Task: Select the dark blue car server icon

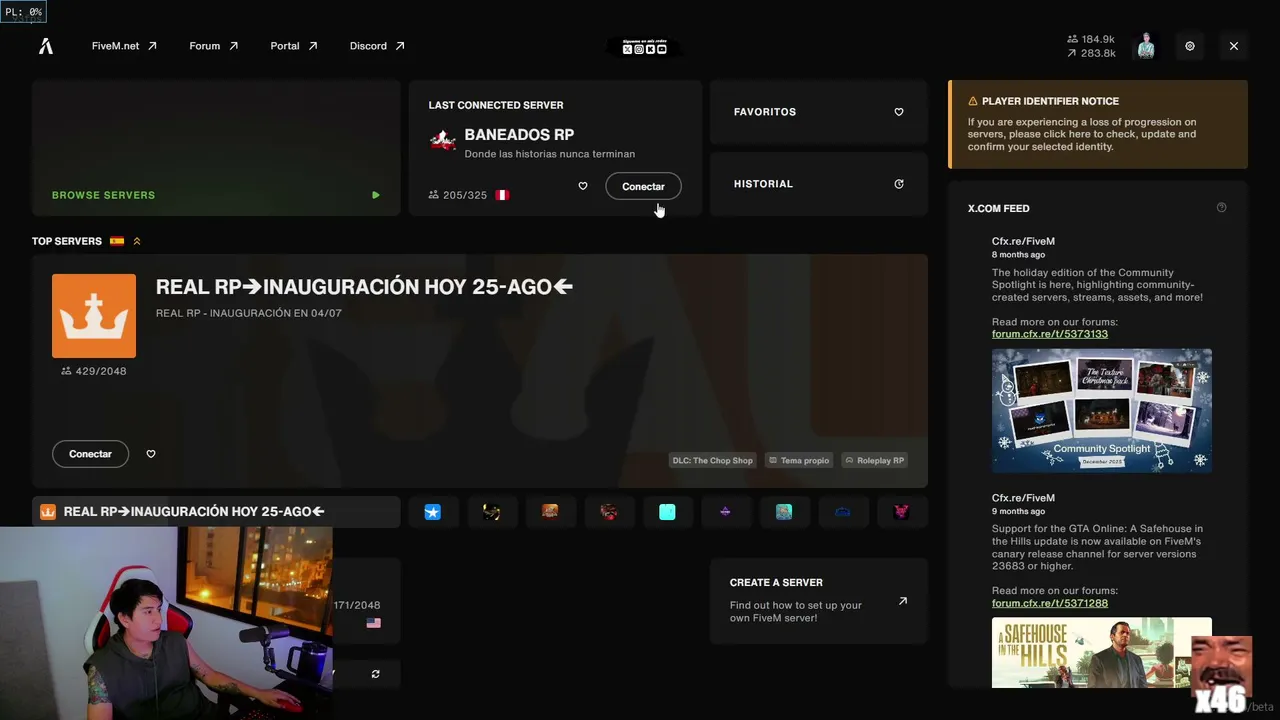Action: click(x=842, y=512)
